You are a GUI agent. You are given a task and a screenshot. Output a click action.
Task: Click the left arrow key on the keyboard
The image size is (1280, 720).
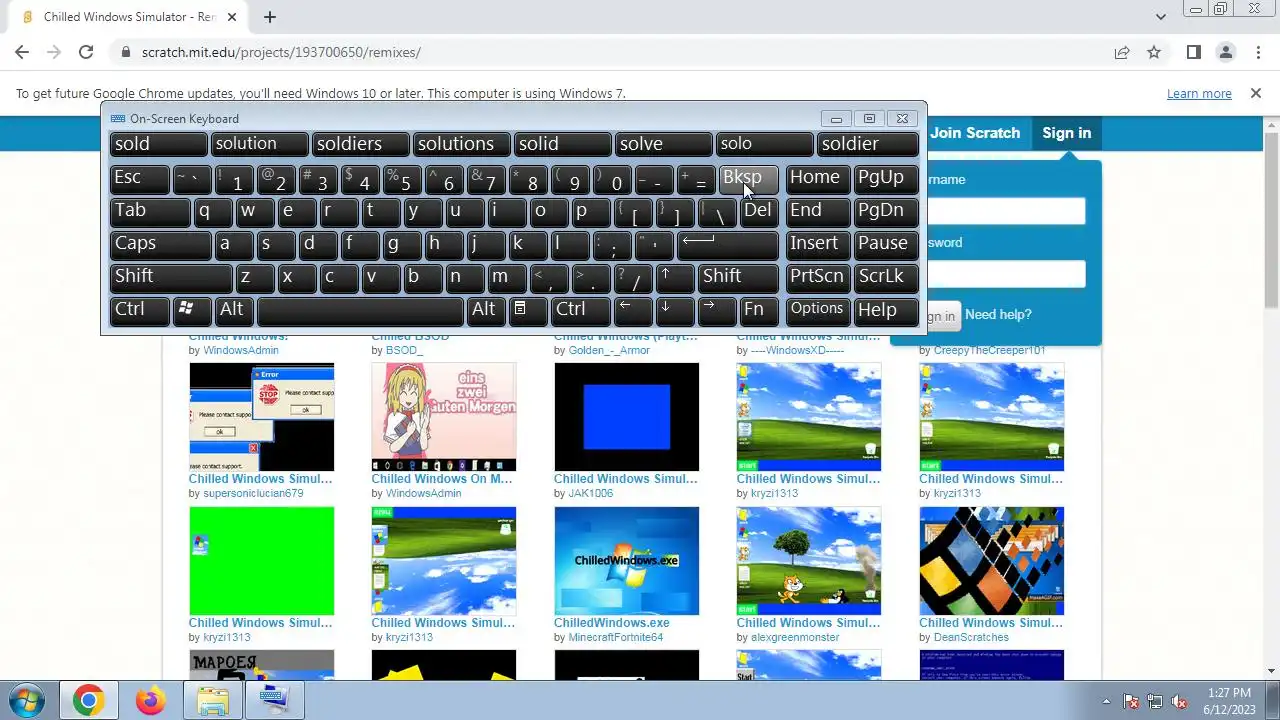[x=633, y=310]
